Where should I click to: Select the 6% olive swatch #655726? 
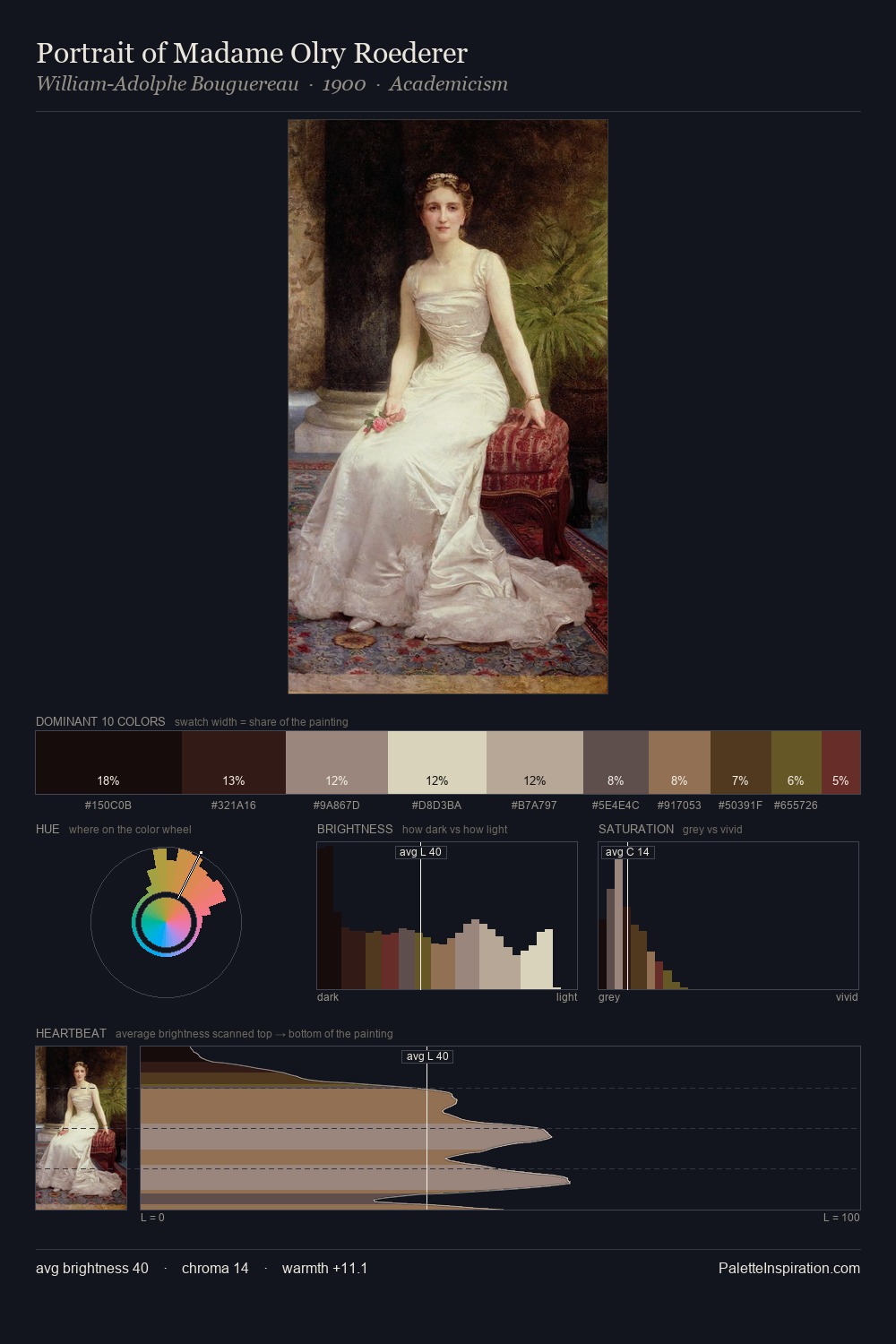coord(796,762)
